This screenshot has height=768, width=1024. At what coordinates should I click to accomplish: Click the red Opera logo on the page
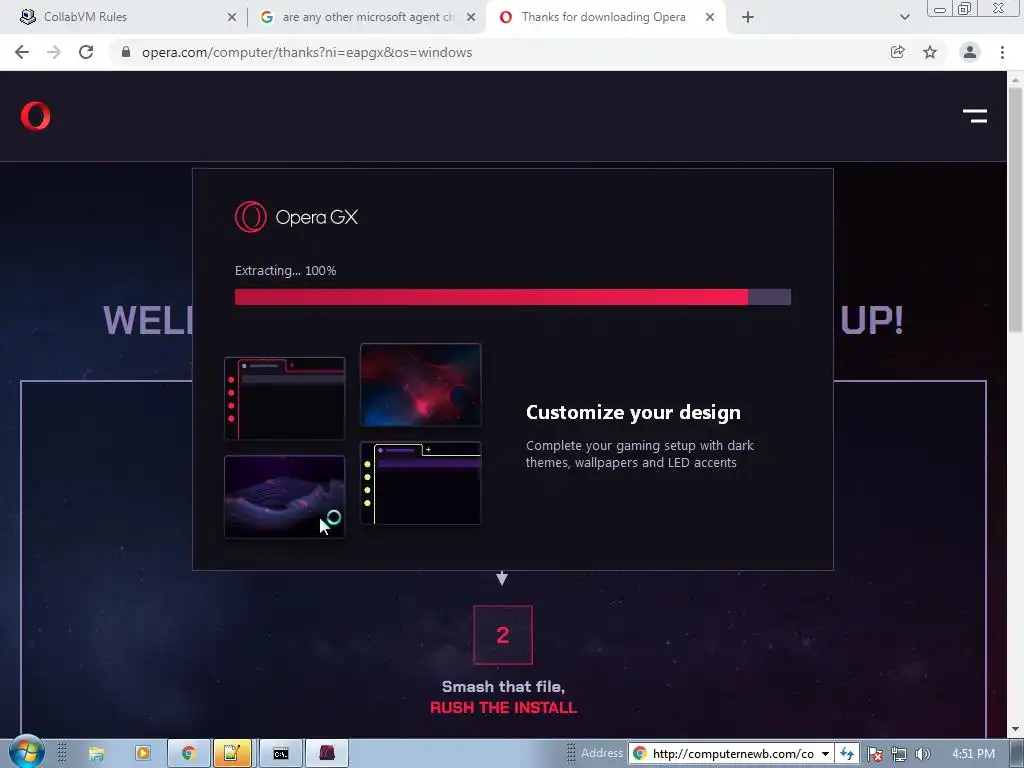[35, 116]
